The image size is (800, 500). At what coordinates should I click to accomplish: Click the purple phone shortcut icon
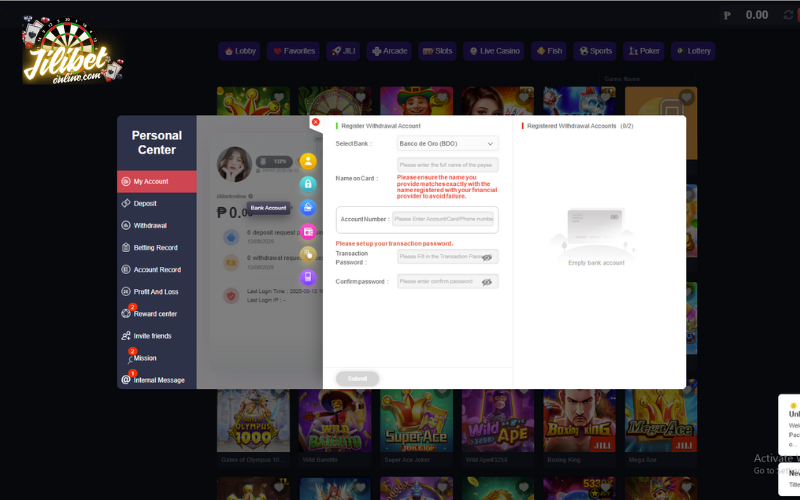tap(308, 277)
